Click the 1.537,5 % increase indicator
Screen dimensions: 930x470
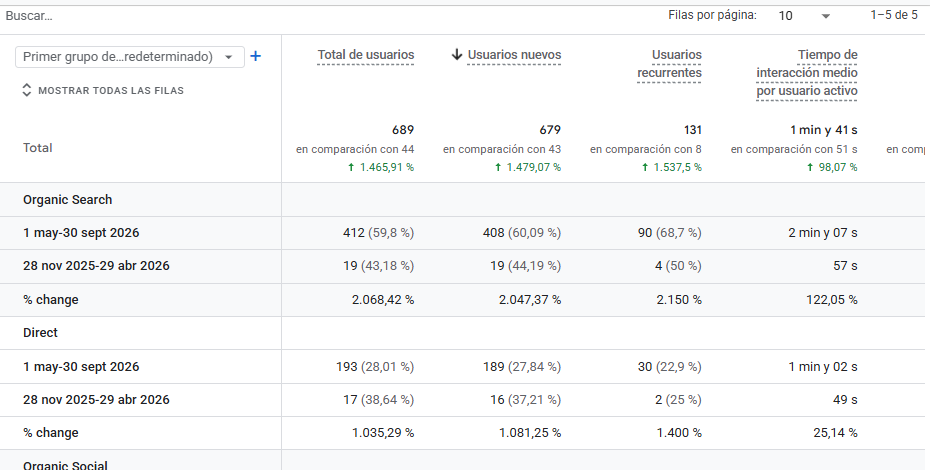click(671, 167)
